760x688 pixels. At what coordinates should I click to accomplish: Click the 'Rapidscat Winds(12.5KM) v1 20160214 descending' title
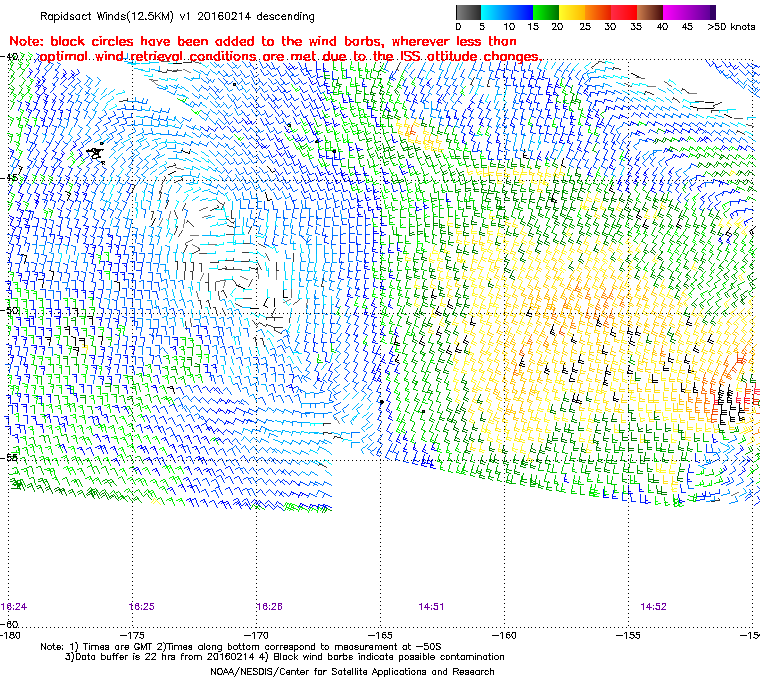pyautogui.click(x=177, y=16)
